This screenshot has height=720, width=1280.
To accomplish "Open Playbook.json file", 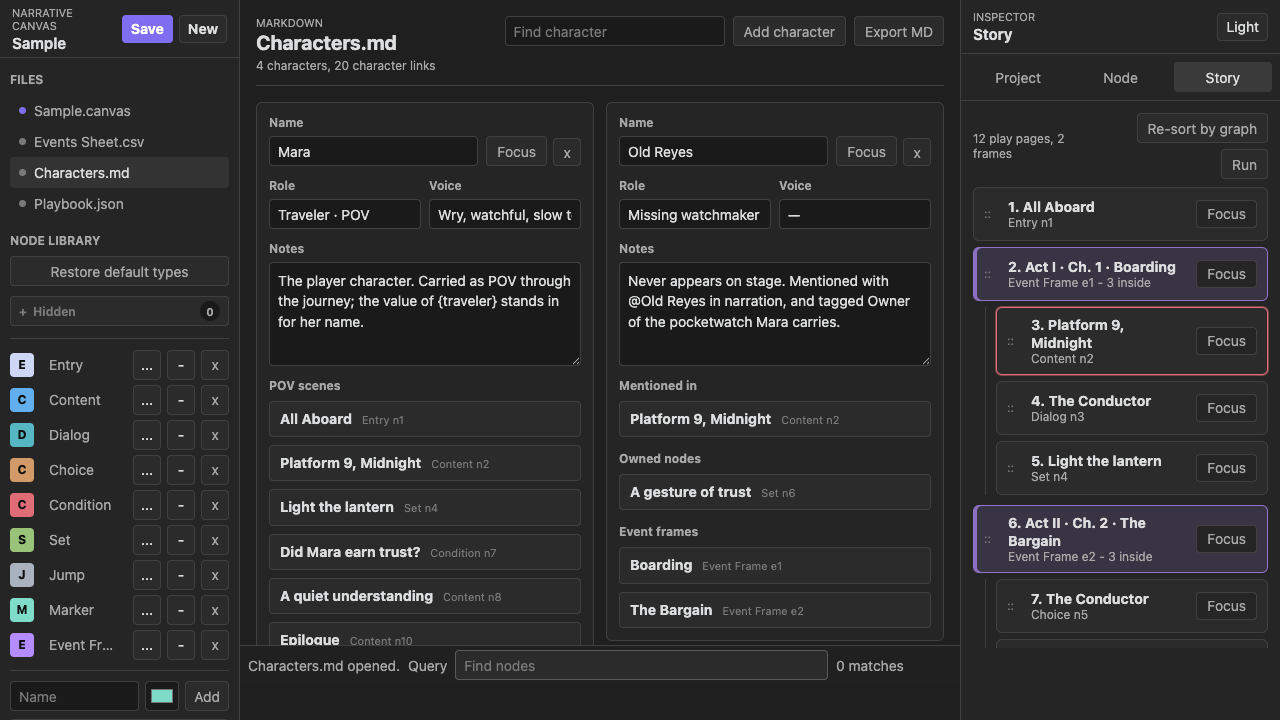I will coord(119,204).
